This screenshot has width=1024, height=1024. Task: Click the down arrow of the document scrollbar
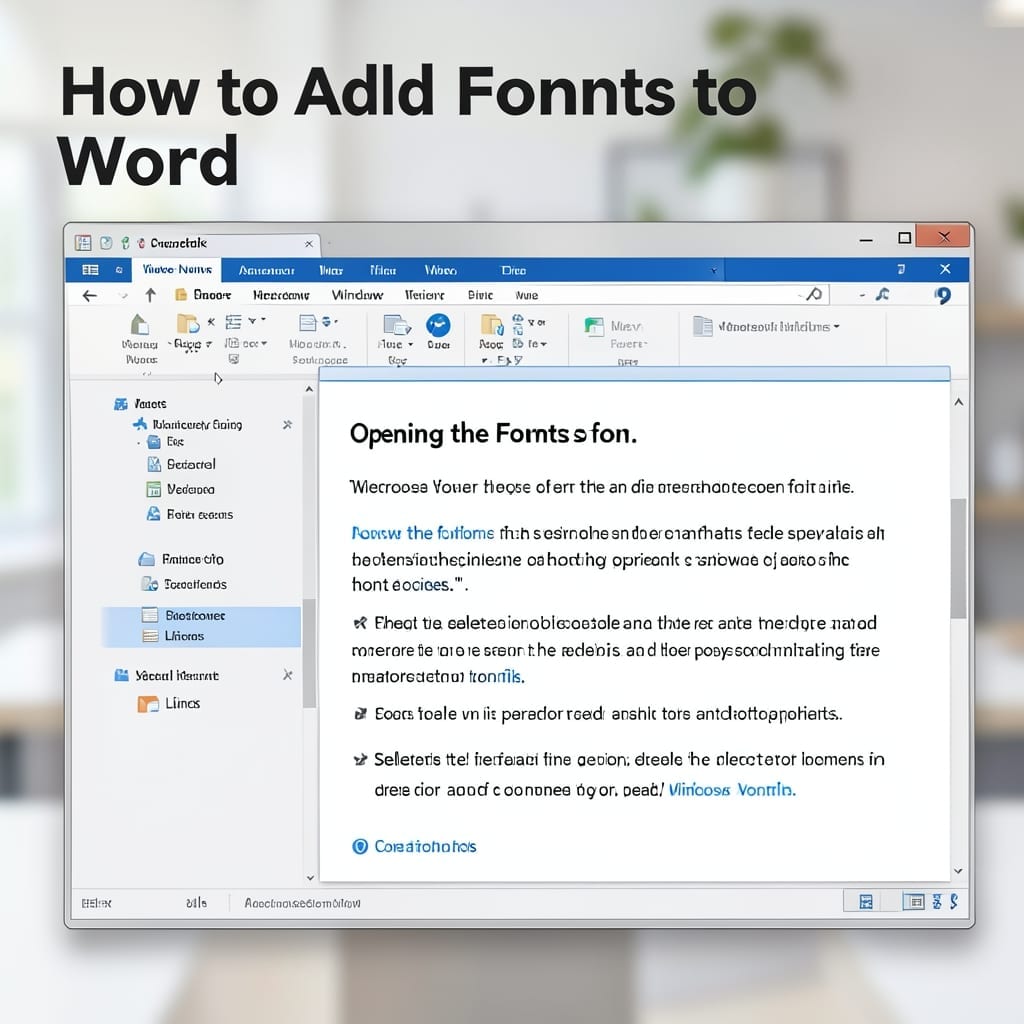[958, 871]
